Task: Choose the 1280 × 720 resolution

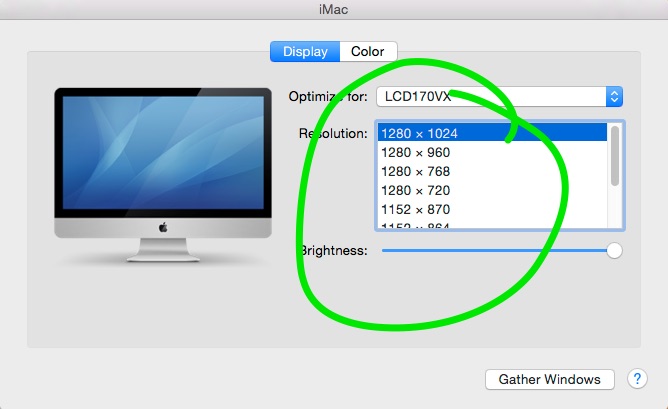Action: (x=492, y=190)
